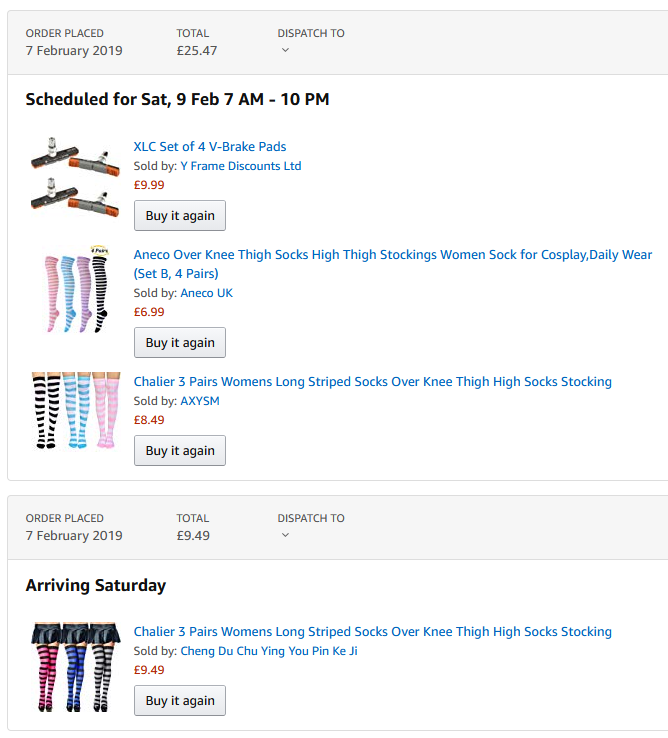Open Aneco four-pair socks product thumbnail

(x=75, y=289)
